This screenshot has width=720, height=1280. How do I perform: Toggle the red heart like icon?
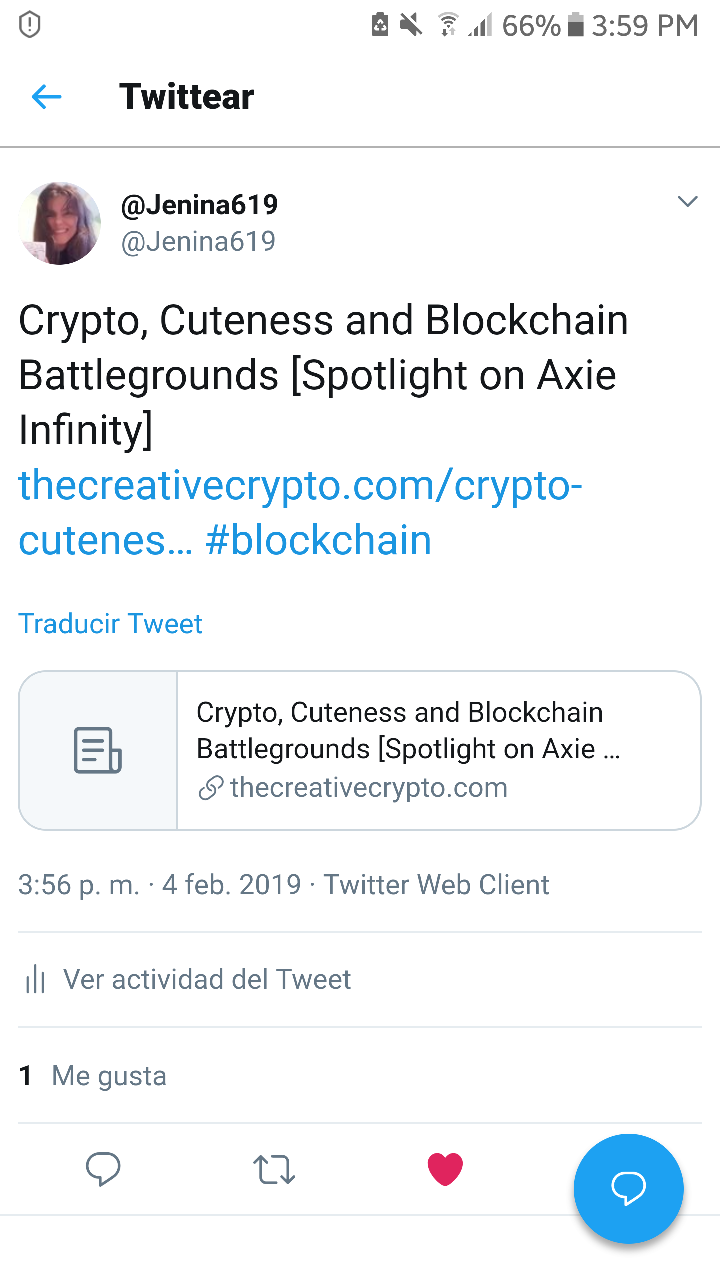coord(445,1169)
